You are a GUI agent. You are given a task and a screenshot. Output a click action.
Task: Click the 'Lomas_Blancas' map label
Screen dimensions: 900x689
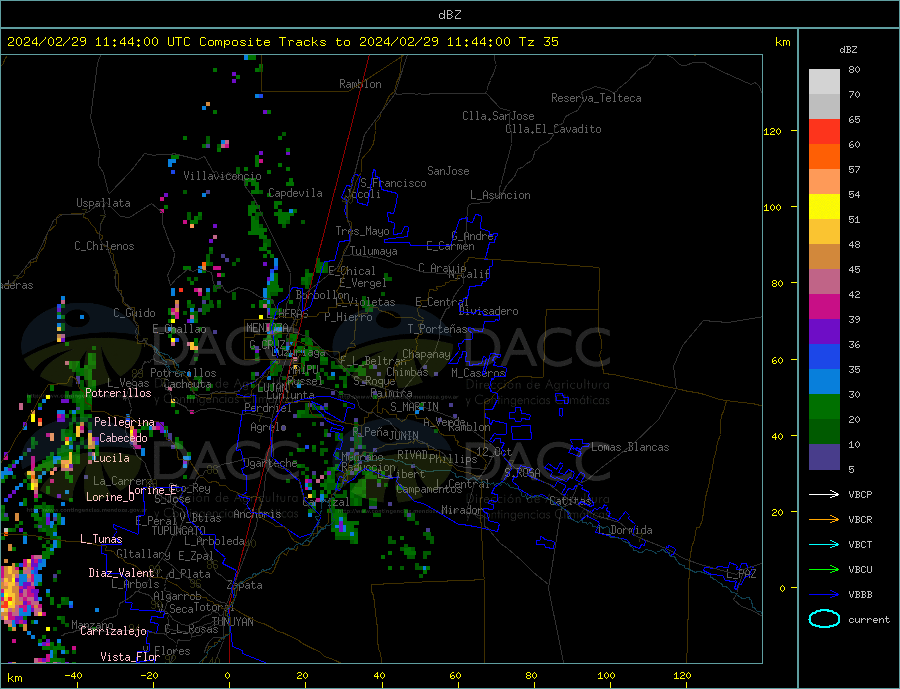630,447
